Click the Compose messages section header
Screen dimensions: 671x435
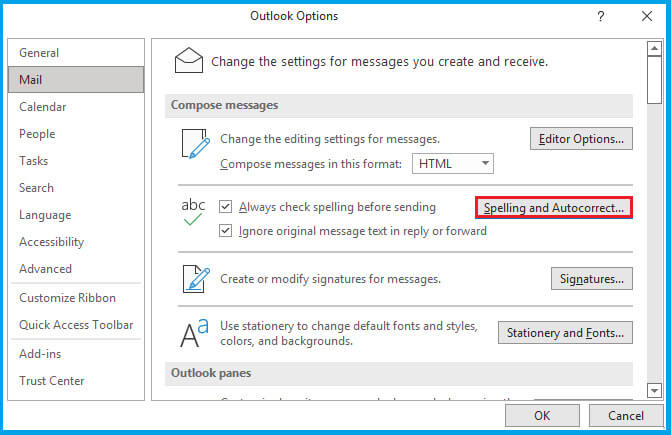399,106
